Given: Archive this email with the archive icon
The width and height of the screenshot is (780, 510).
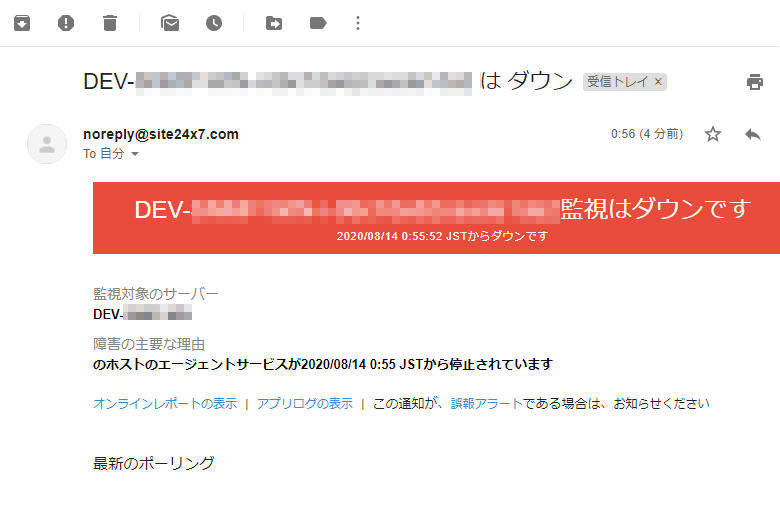Looking at the screenshot, I should tap(22, 23).
